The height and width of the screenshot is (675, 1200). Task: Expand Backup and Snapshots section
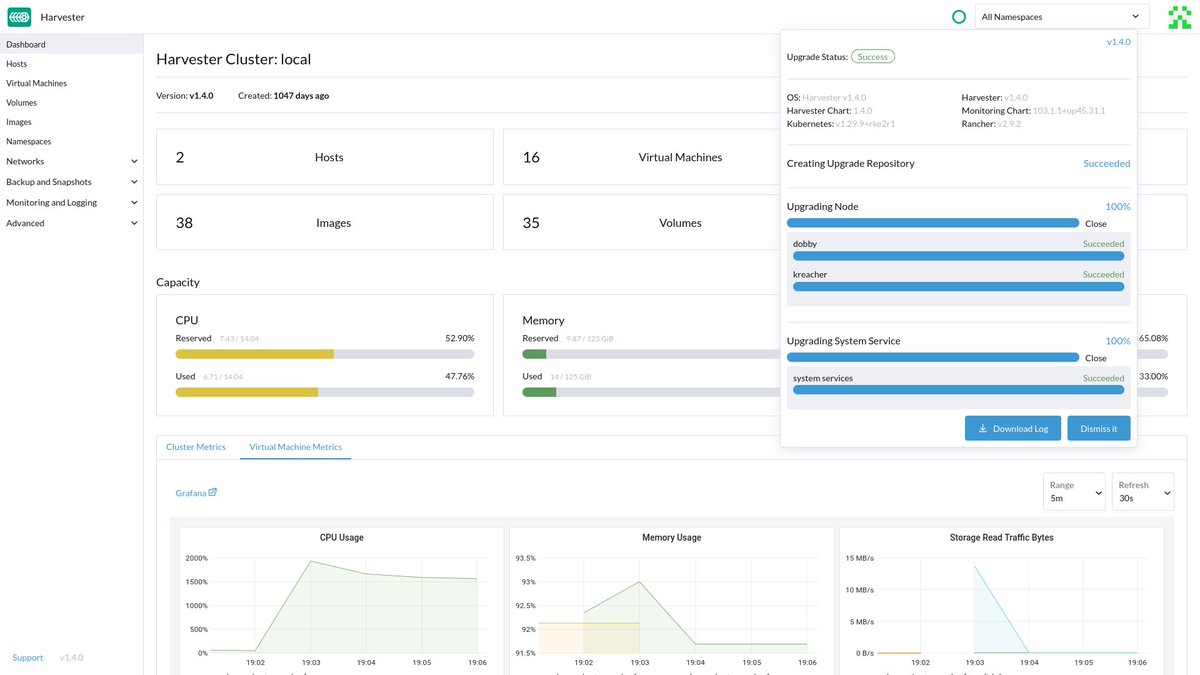[x=71, y=182]
